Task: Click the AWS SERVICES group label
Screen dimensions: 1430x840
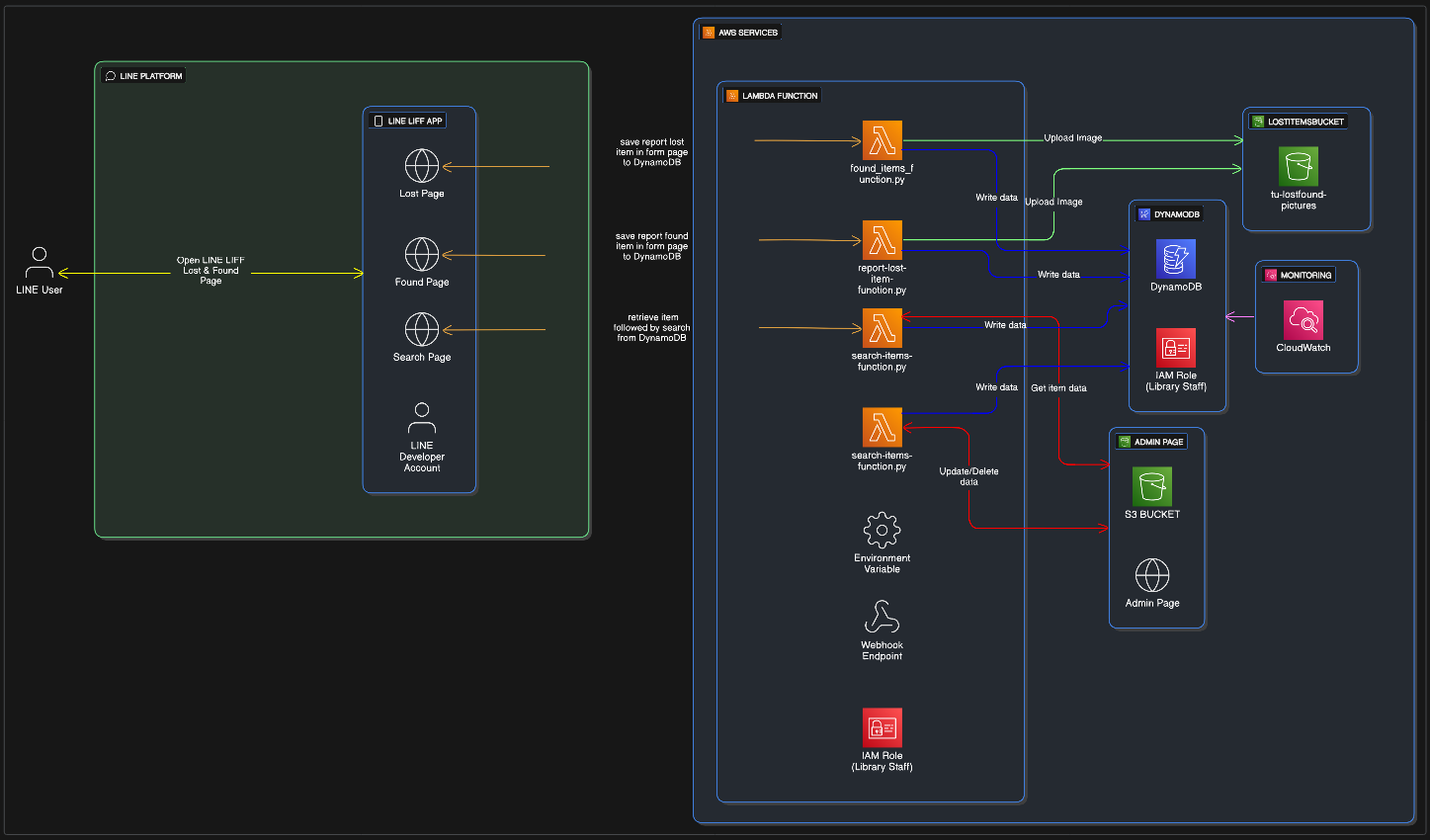Action: [x=747, y=33]
